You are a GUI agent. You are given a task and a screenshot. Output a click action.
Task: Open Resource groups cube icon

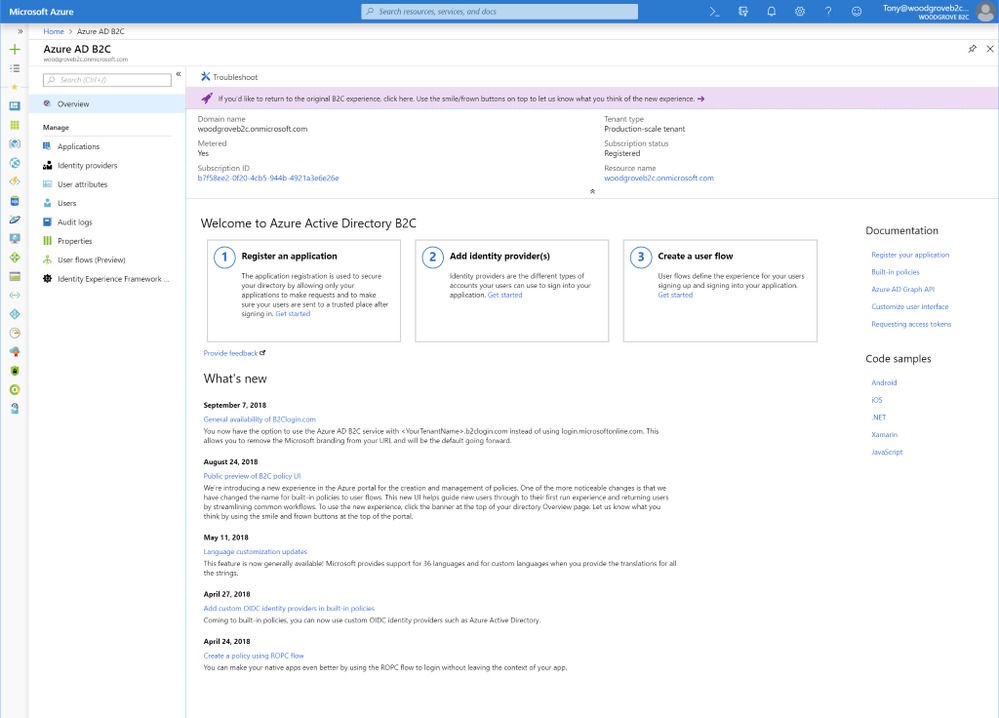(15, 144)
